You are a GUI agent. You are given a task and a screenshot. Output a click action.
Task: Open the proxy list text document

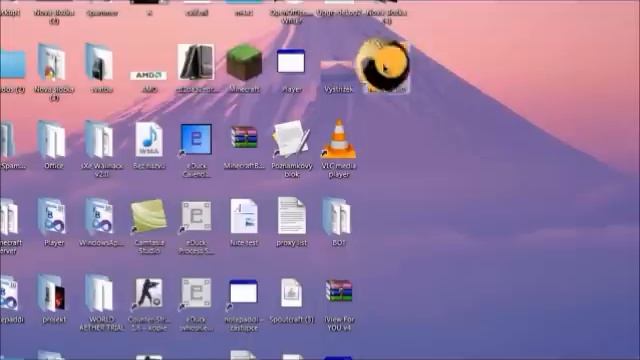click(291, 216)
